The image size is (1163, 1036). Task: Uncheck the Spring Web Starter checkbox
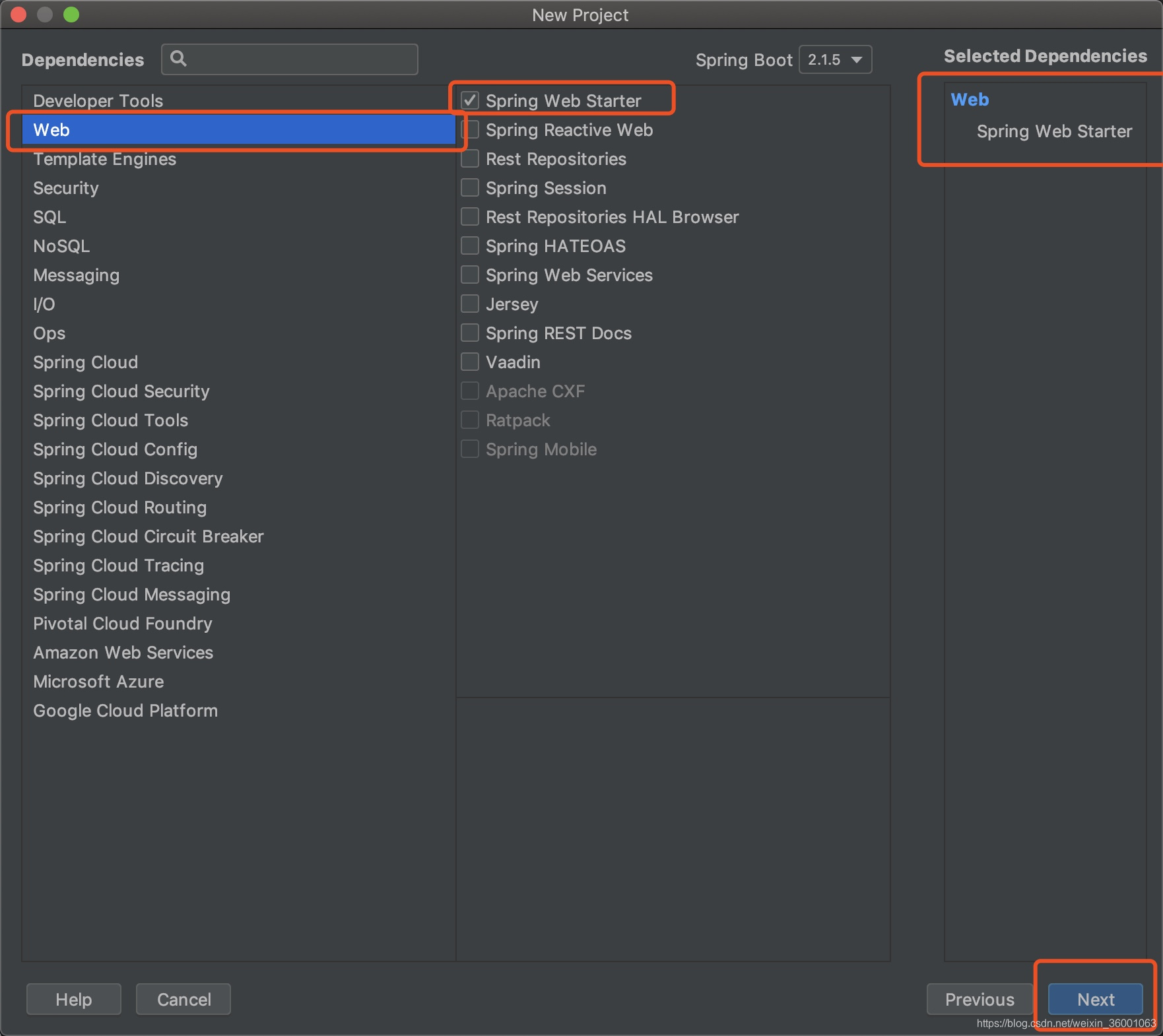pos(470,100)
